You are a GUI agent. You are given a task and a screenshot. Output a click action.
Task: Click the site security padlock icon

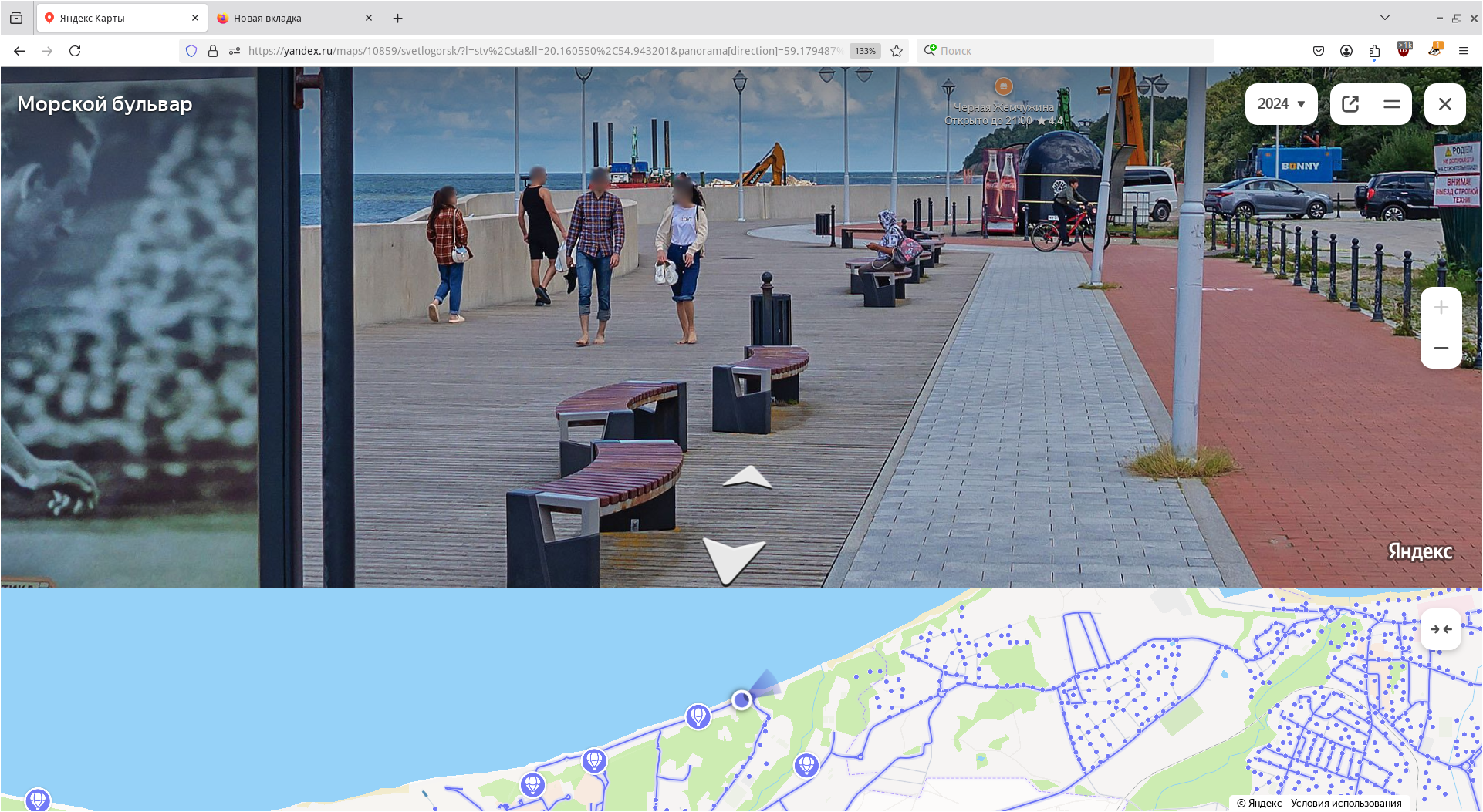coord(213,51)
